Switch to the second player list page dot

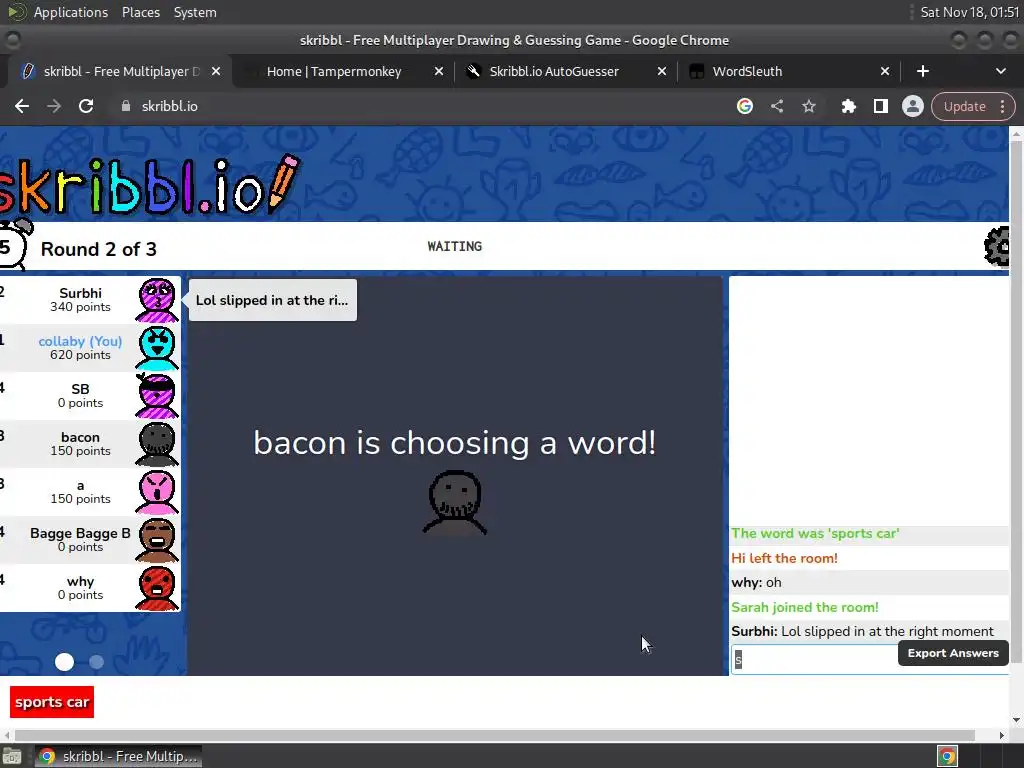point(96,662)
